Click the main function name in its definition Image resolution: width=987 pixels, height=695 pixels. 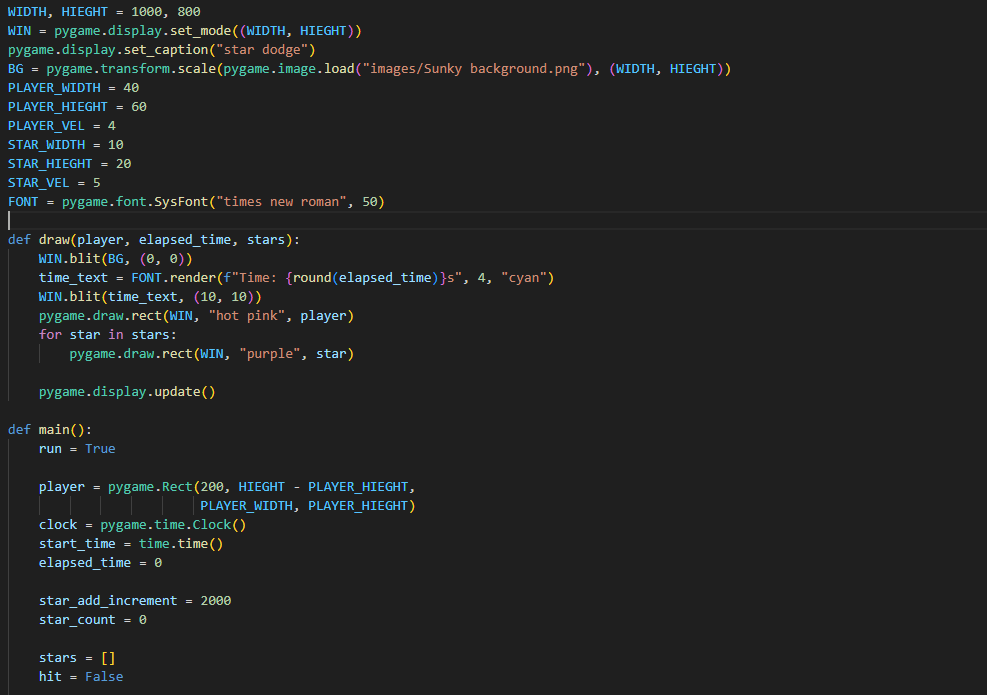(54, 430)
